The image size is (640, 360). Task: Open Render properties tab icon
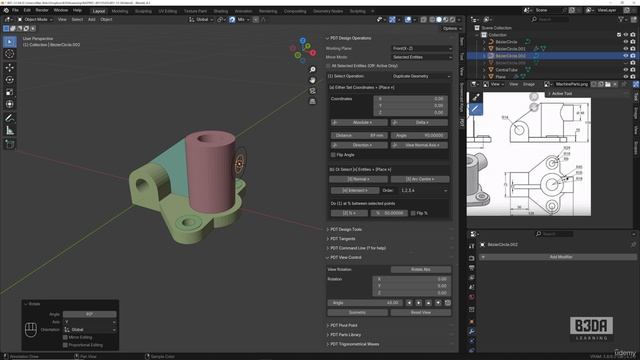(472, 258)
